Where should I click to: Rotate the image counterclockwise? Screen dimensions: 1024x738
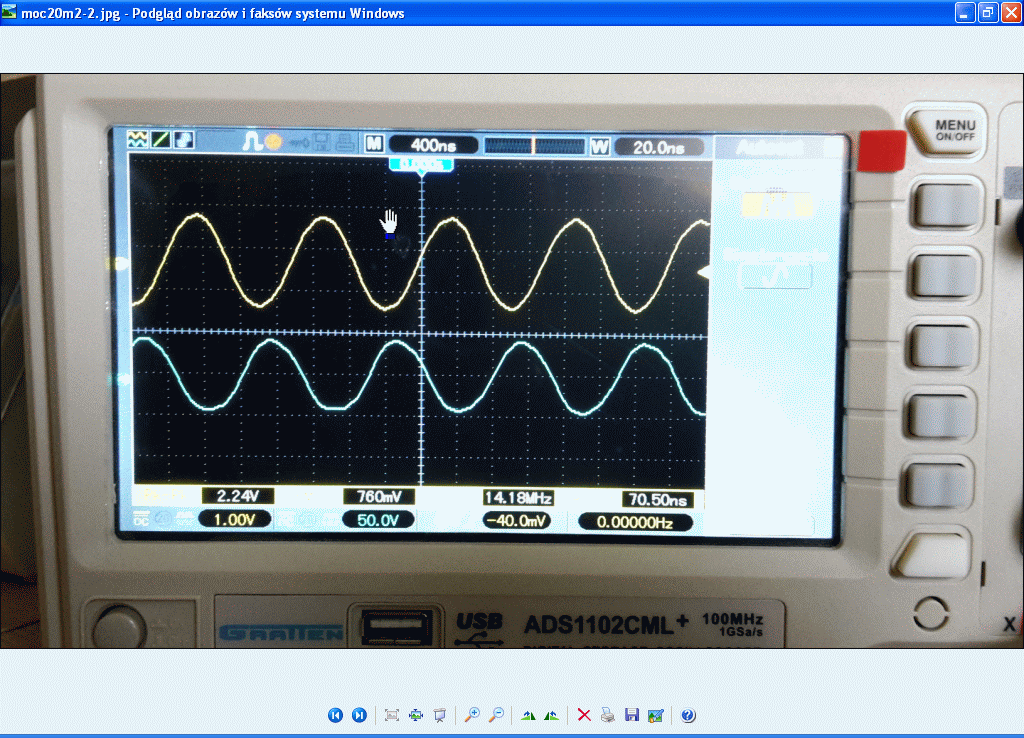[551, 715]
